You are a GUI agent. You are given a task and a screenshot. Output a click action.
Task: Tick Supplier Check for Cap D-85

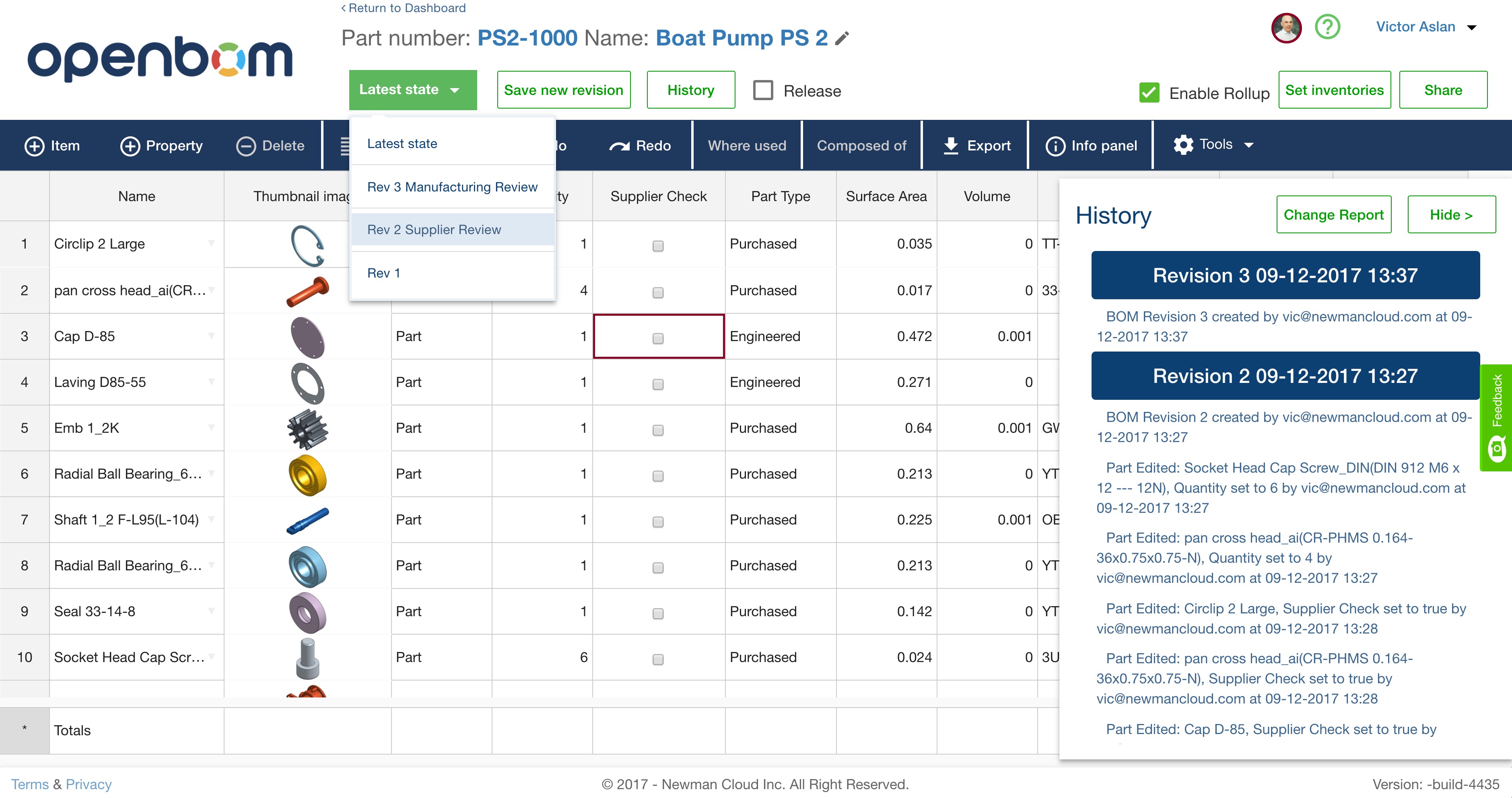click(658, 338)
